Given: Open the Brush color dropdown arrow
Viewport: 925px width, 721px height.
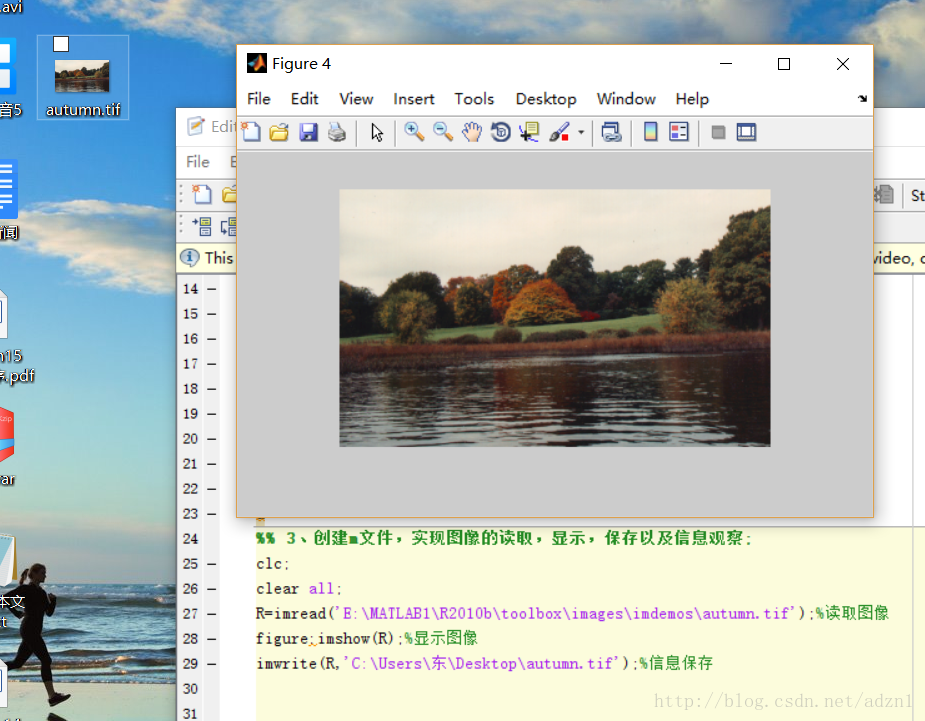Looking at the screenshot, I should [581, 132].
